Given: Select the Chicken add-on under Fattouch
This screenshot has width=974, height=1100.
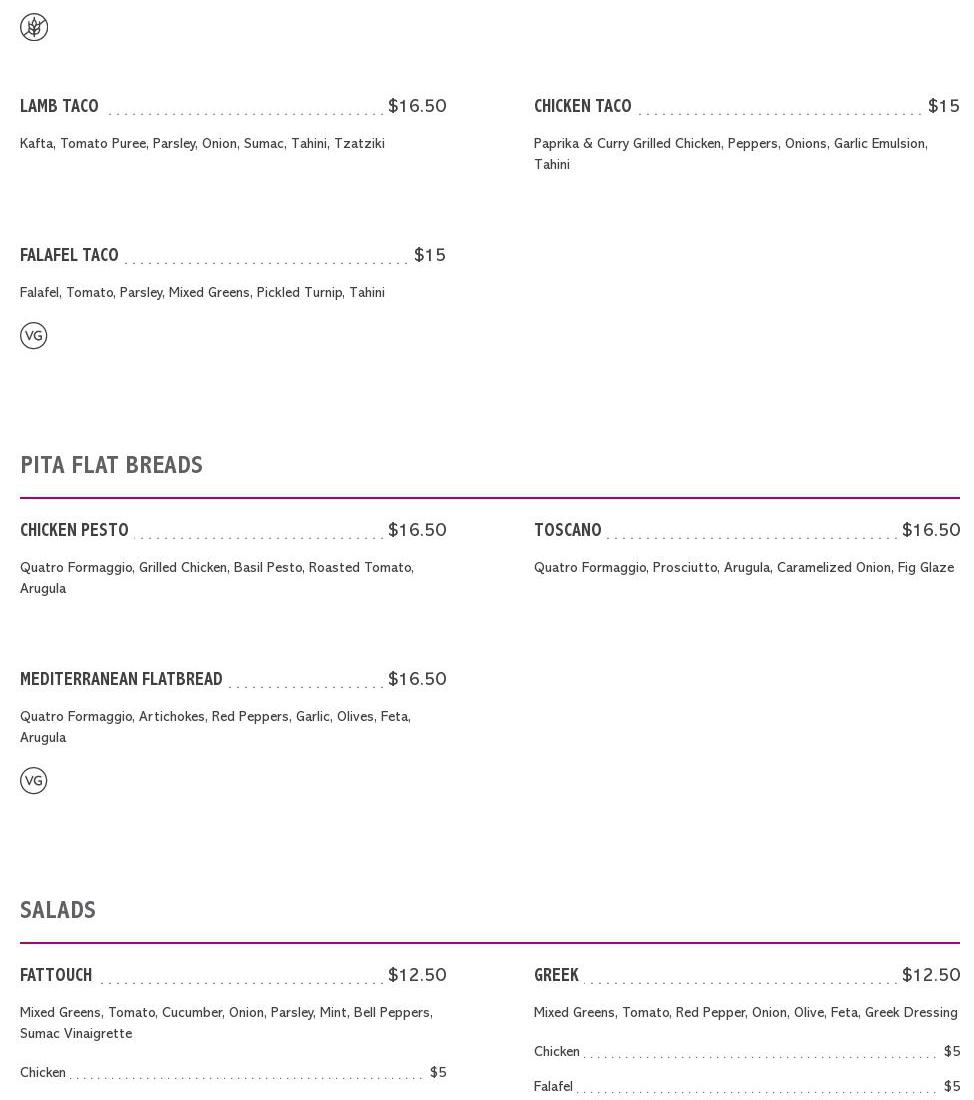Looking at the screenshot, I should [x=43, y=1073].
